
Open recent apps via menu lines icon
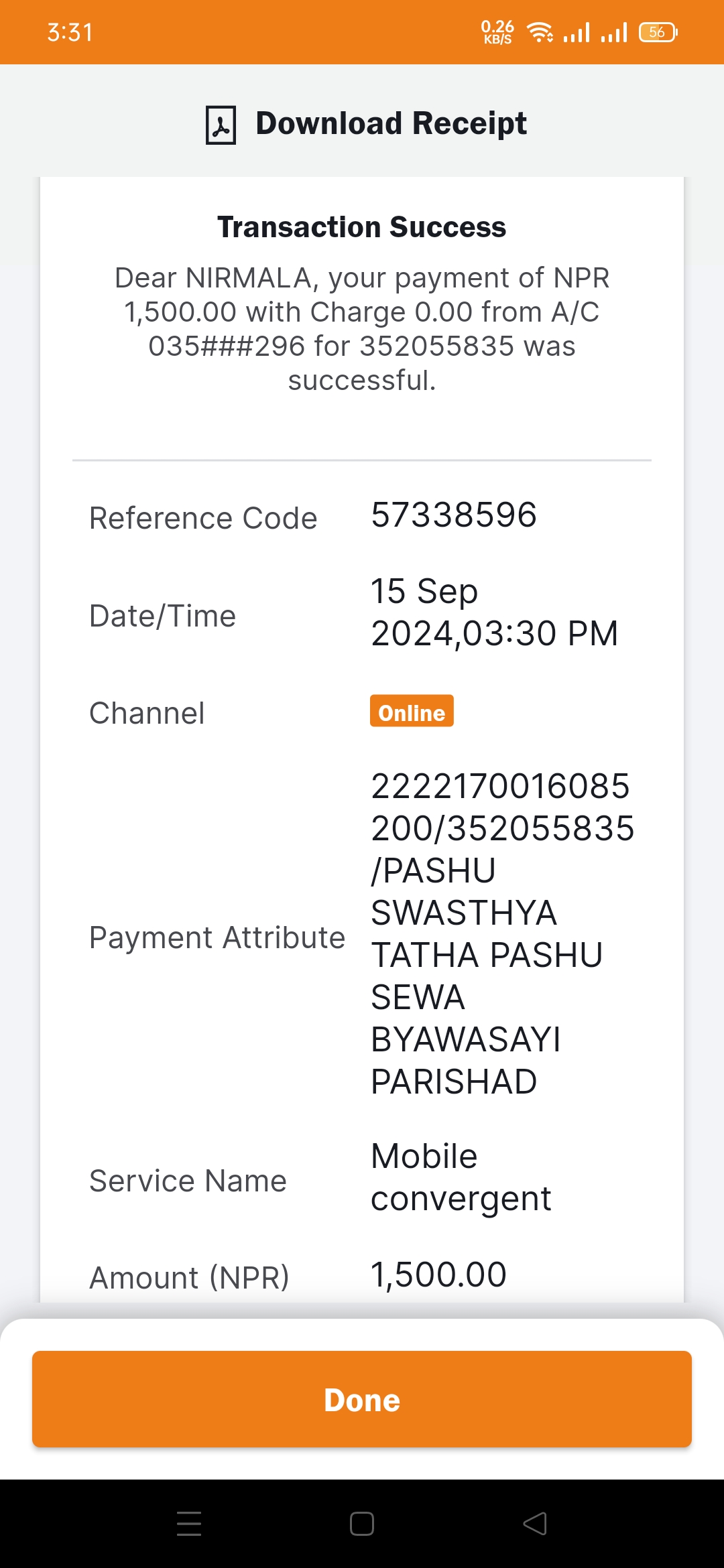pos(189,1523)
